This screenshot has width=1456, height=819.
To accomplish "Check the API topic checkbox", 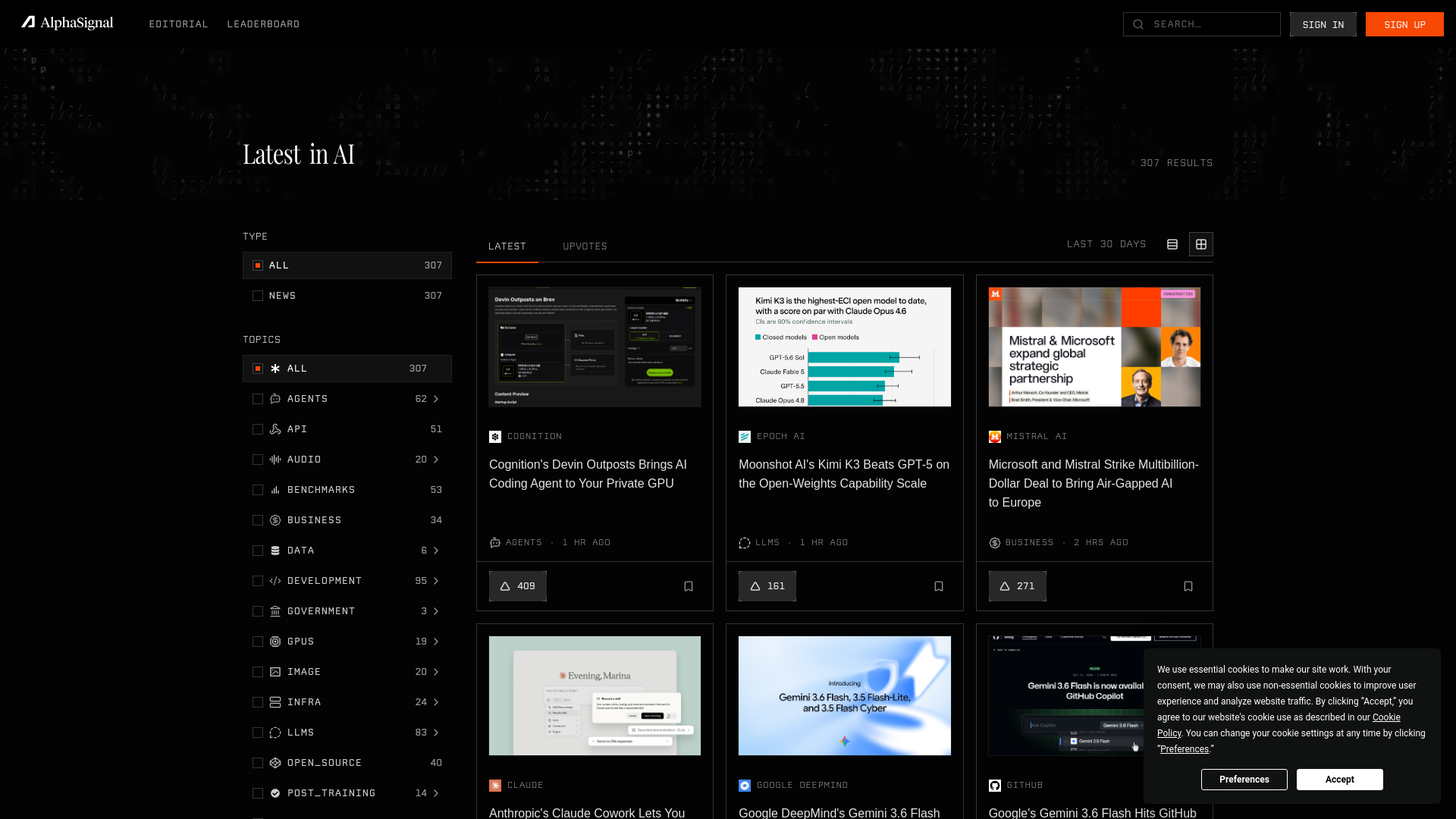I will tap(258, 429).
